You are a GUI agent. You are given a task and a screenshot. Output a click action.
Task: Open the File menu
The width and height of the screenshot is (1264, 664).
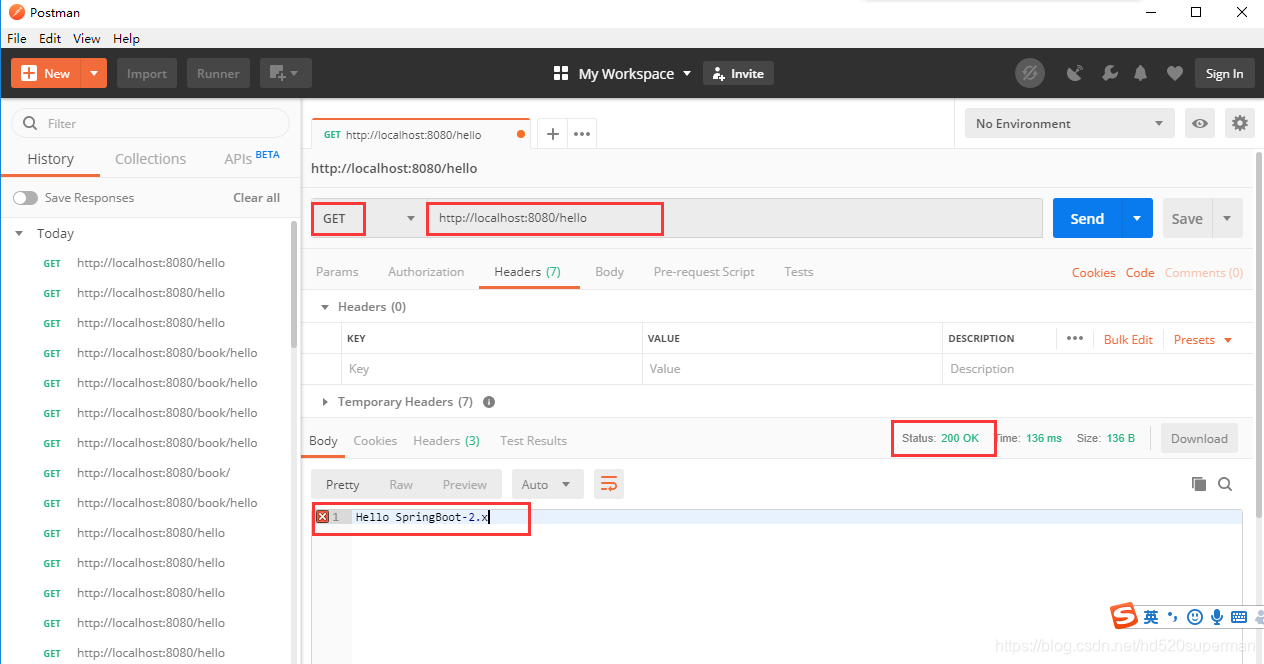coord(16,38)
